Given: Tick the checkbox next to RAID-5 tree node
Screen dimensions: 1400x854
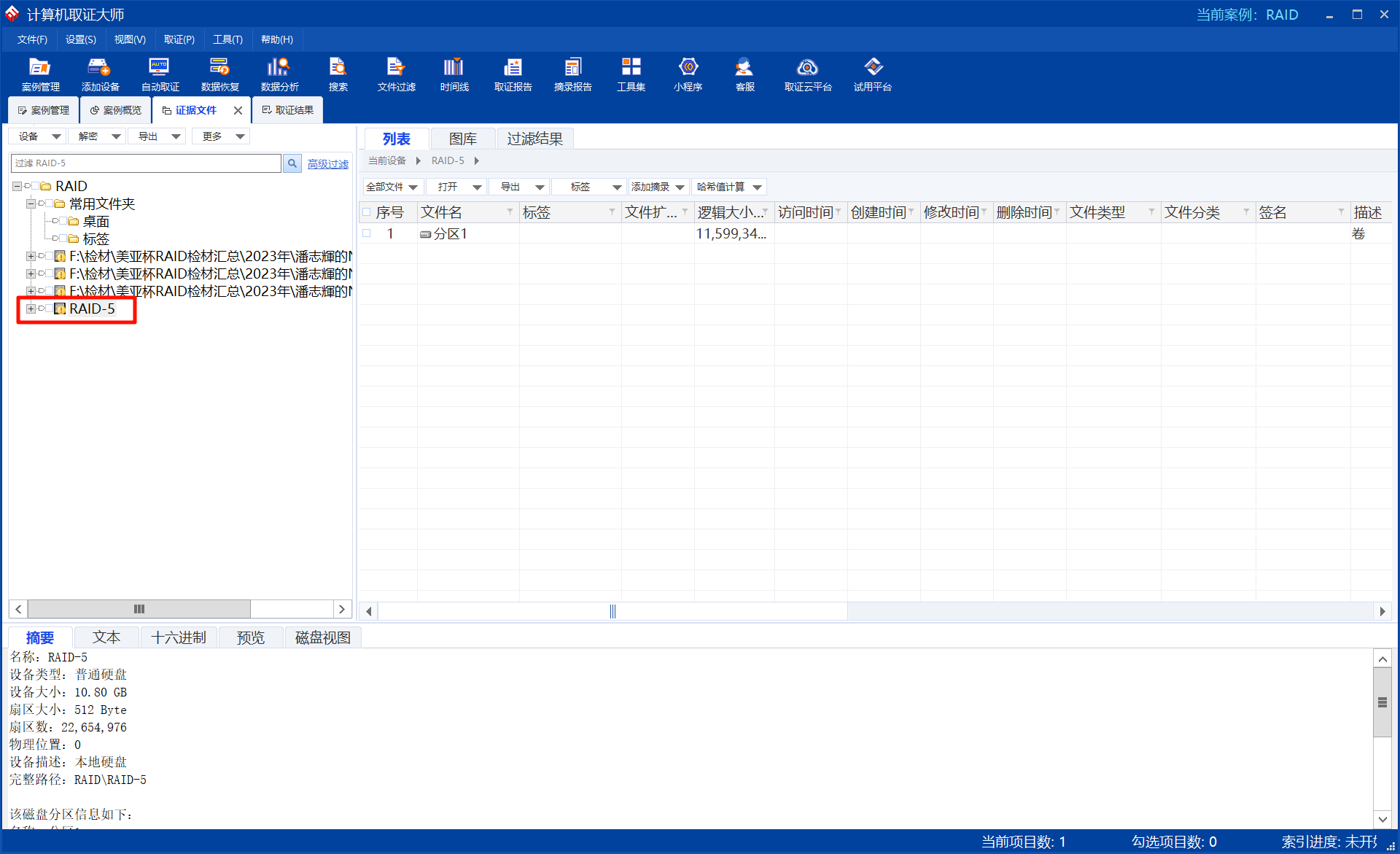Looking at the screenshot, I should [49, 308].
